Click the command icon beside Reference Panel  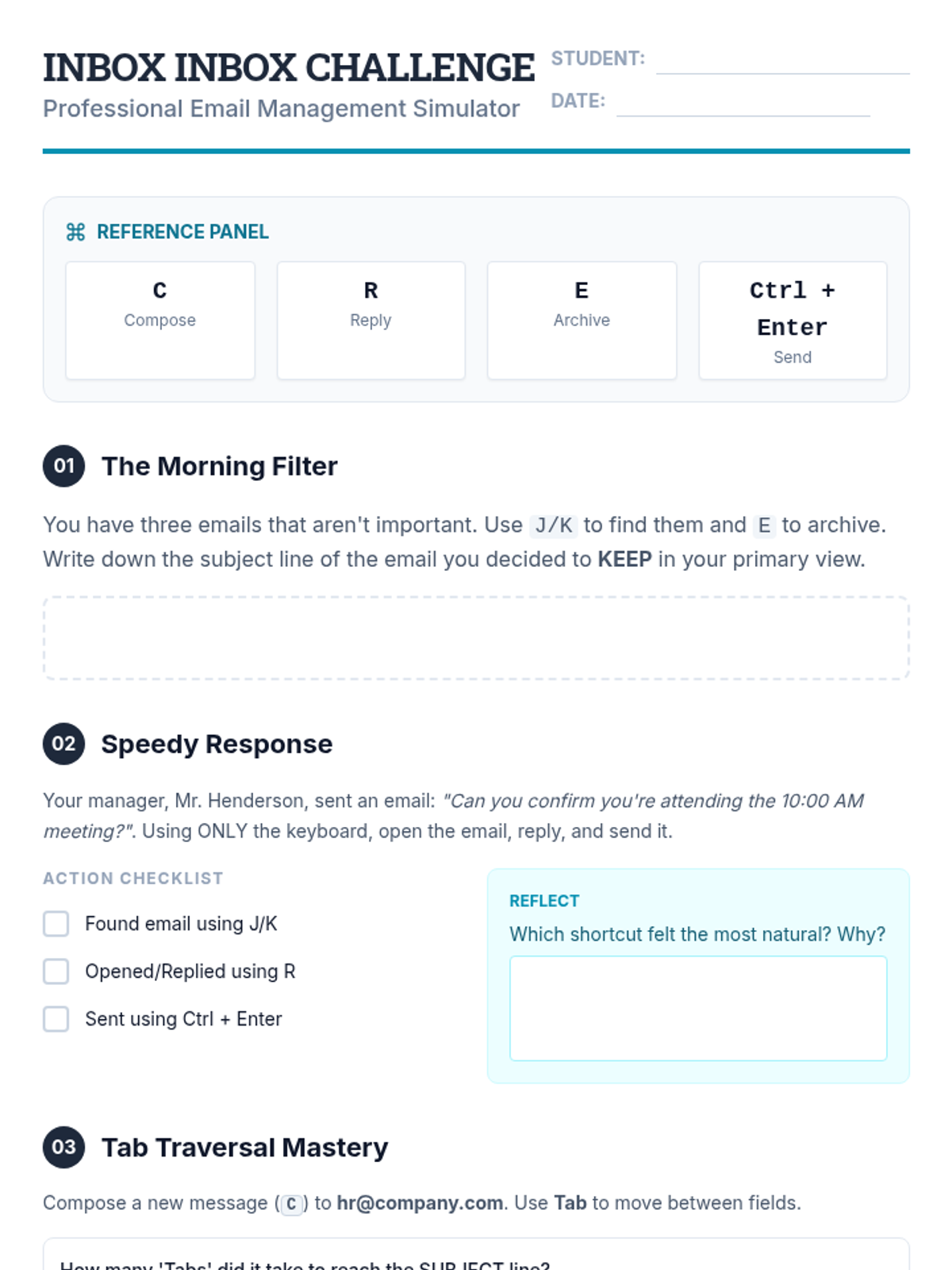tap(75, 232)
